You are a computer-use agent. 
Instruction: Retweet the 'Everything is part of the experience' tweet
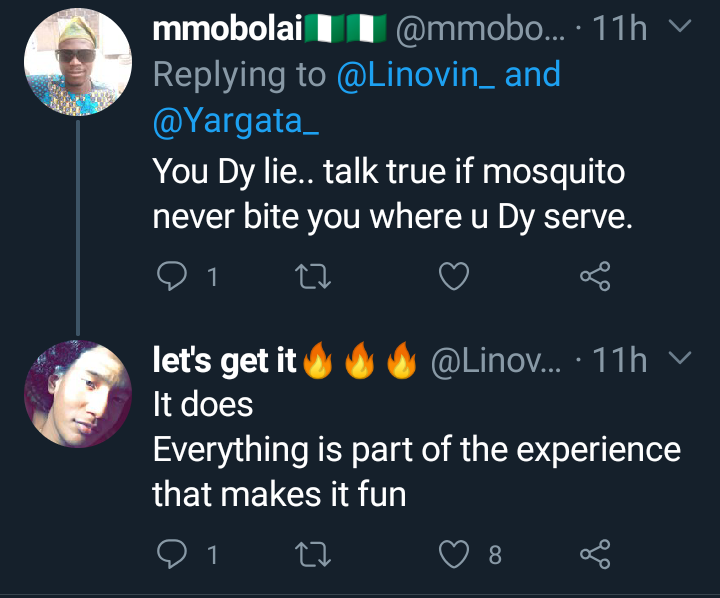[313, 554]
